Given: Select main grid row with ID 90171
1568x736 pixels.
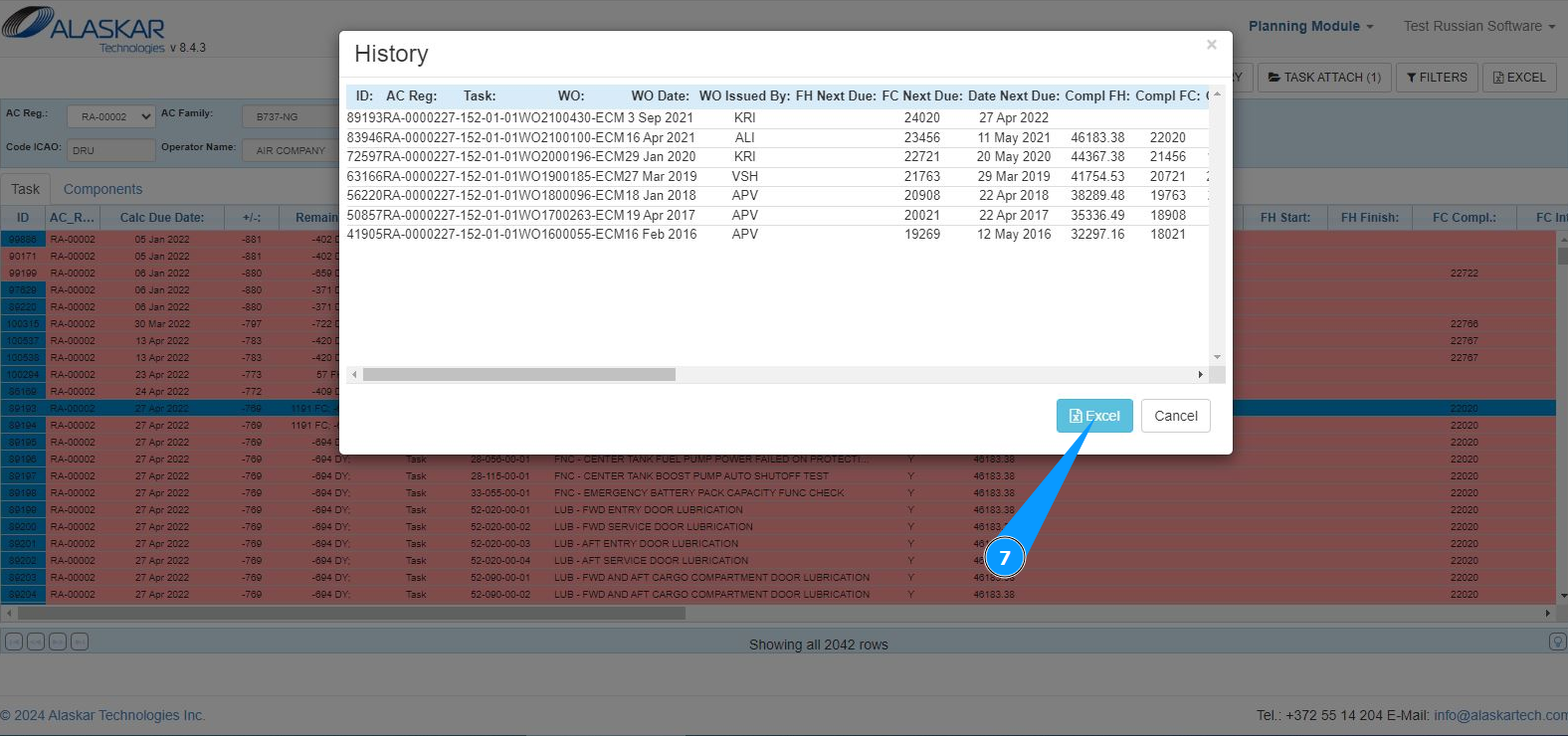Looking at the screenshot, I should (x=777, y=256).
